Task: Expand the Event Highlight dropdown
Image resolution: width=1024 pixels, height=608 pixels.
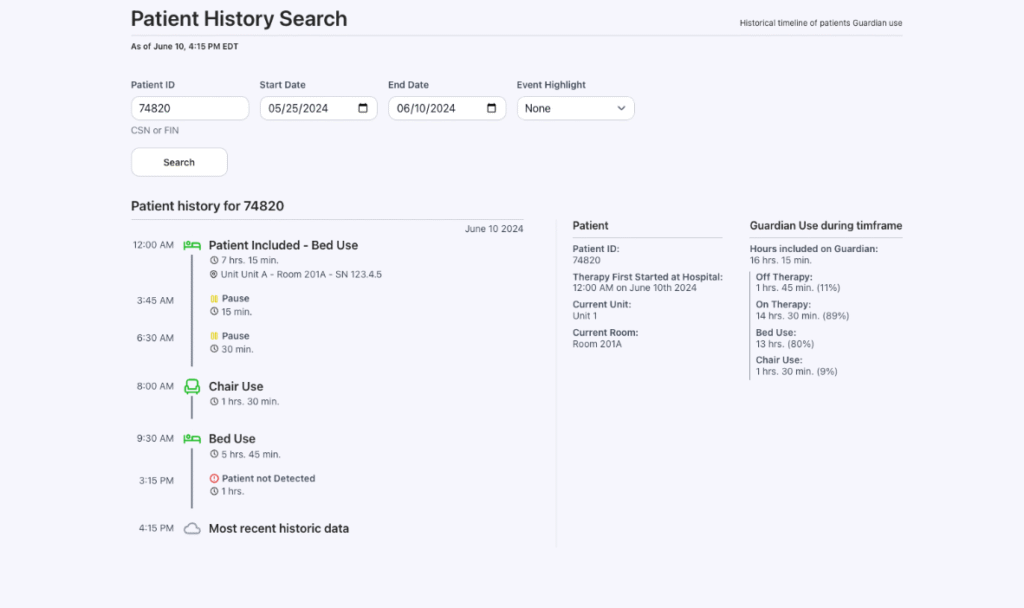Action: (x=575, y=109)
